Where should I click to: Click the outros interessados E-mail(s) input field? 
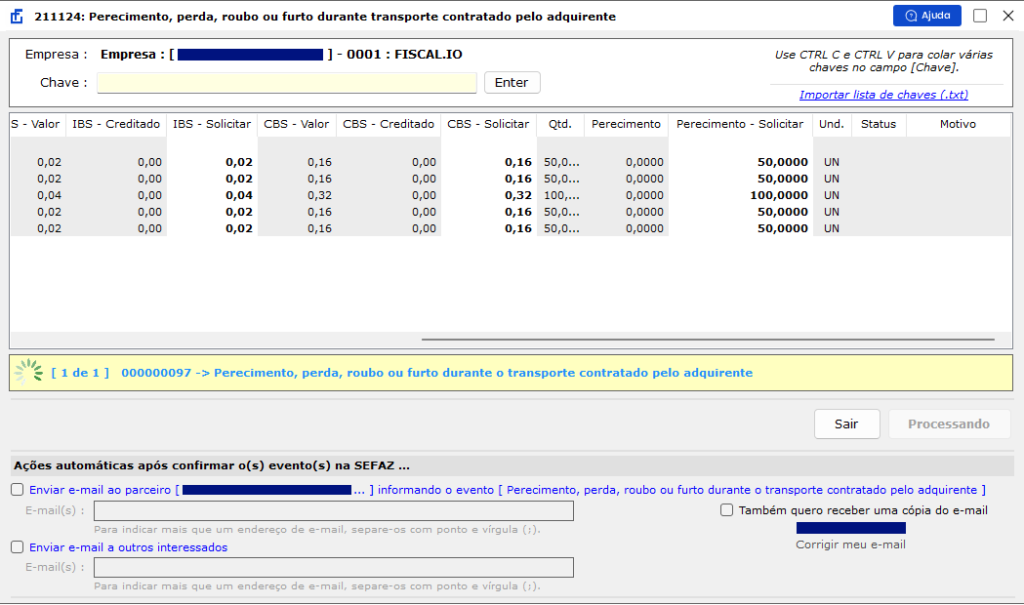coord(334,567)
